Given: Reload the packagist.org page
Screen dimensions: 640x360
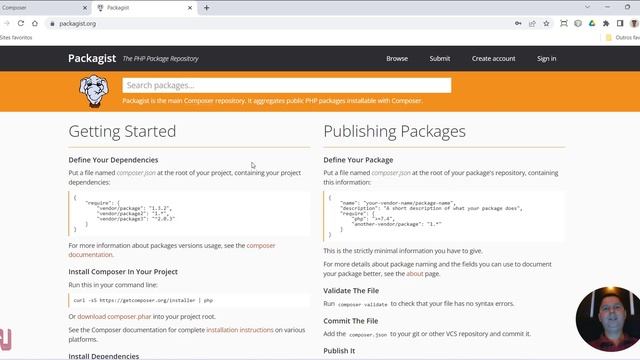Looking at the screenshot, I should (x=20, y=24).
